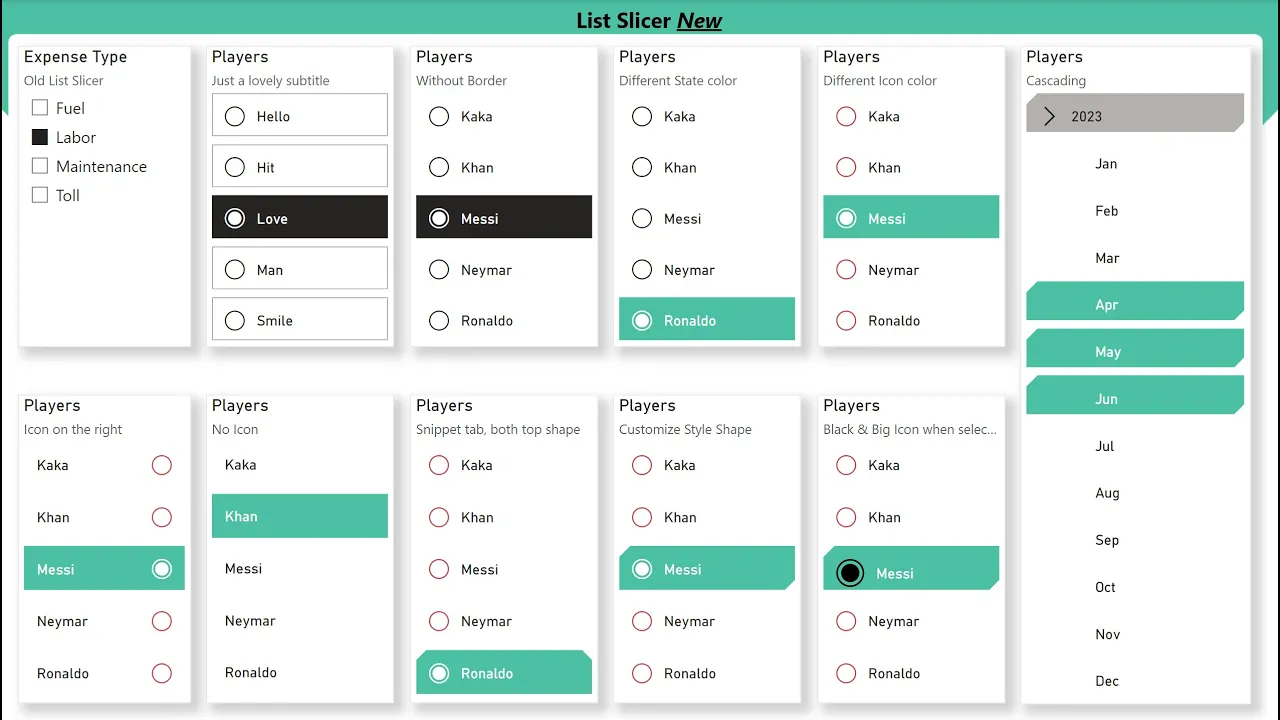Check the Fuel checkbox
This screenshot has height=720, width=1280.
coord(40,108)
